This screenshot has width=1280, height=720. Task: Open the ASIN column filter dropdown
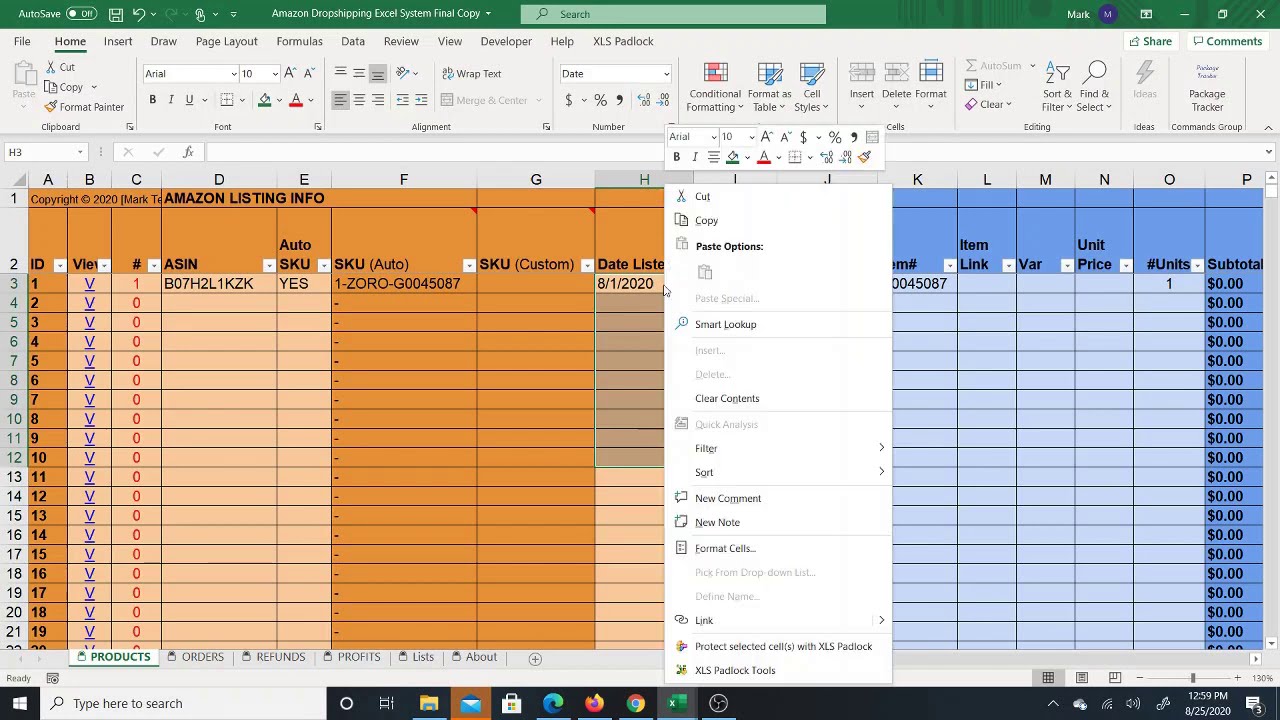pyautogui.click(x=269, y=265)
